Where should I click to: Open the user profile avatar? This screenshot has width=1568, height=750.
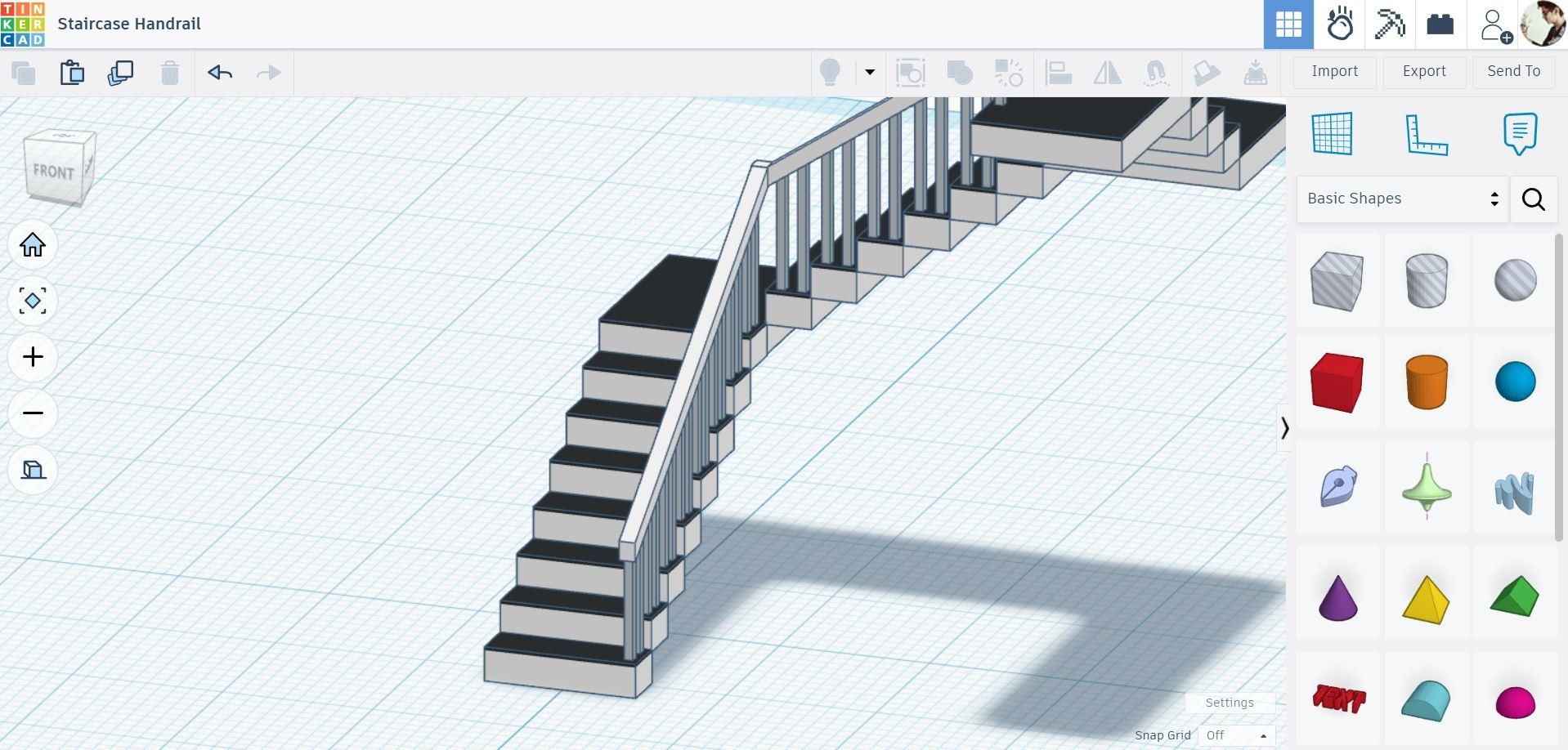tap(1543, 24)
